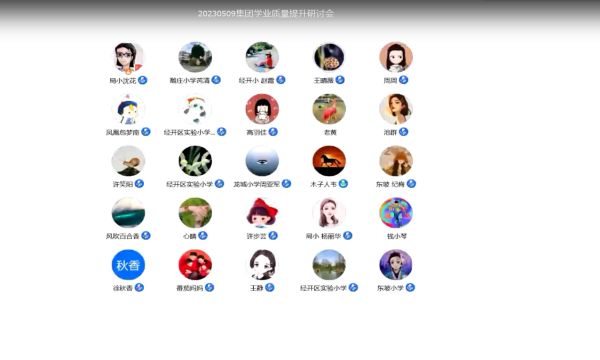Open the white flowers avatar
Image resolution: width=600 pixels, height=360 pixels.
coord(195,161)
